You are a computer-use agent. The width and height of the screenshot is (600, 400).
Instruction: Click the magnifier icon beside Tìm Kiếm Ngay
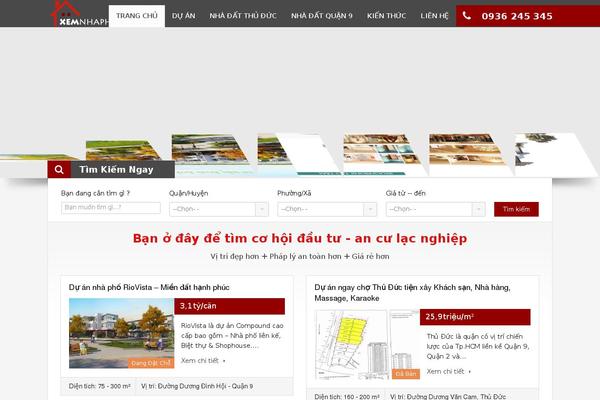(59, 170)
